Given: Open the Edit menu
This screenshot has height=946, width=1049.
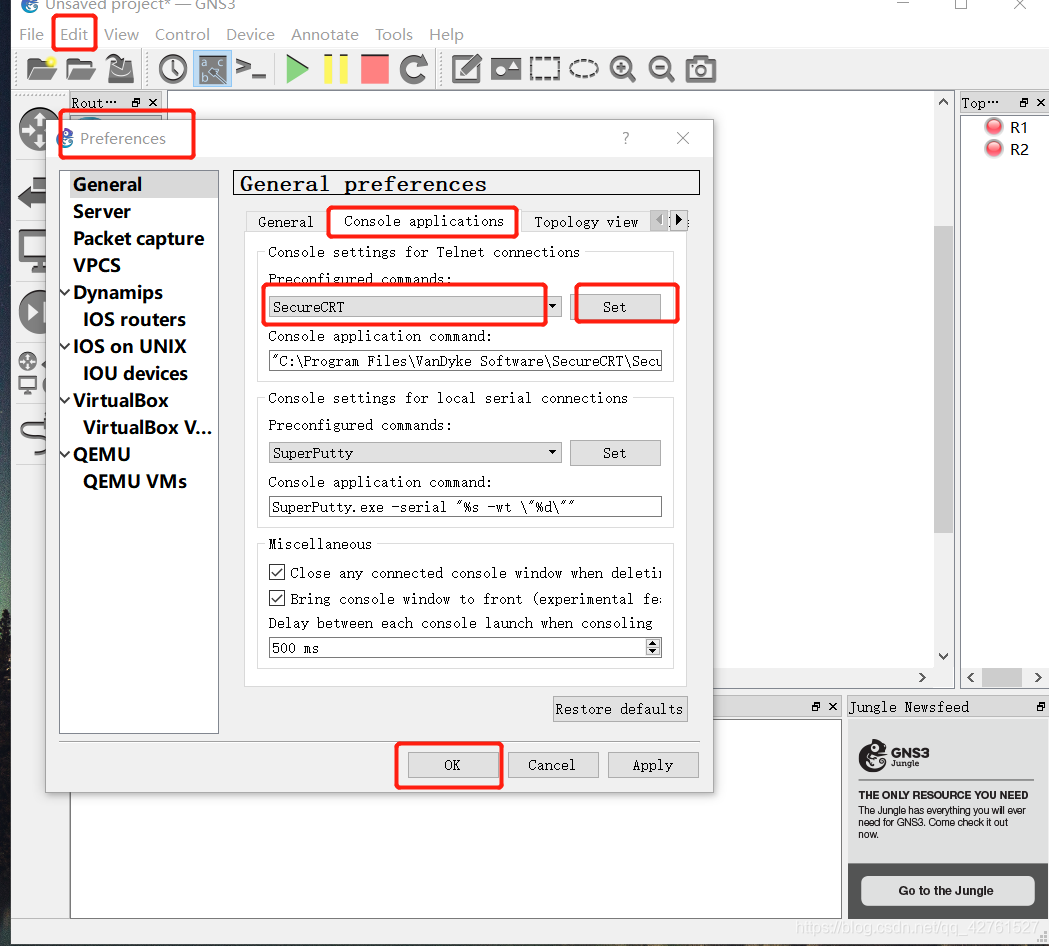Looking at the screenshot, I should [x=74, y=34].
